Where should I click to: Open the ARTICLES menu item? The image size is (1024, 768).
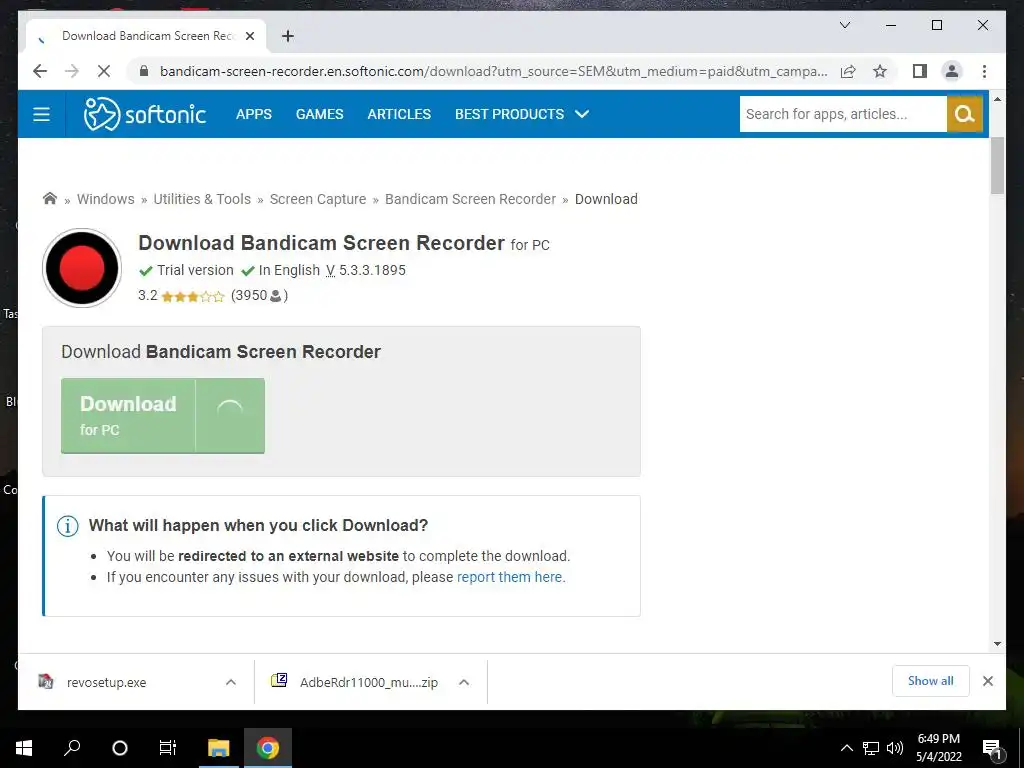[399, 114]
